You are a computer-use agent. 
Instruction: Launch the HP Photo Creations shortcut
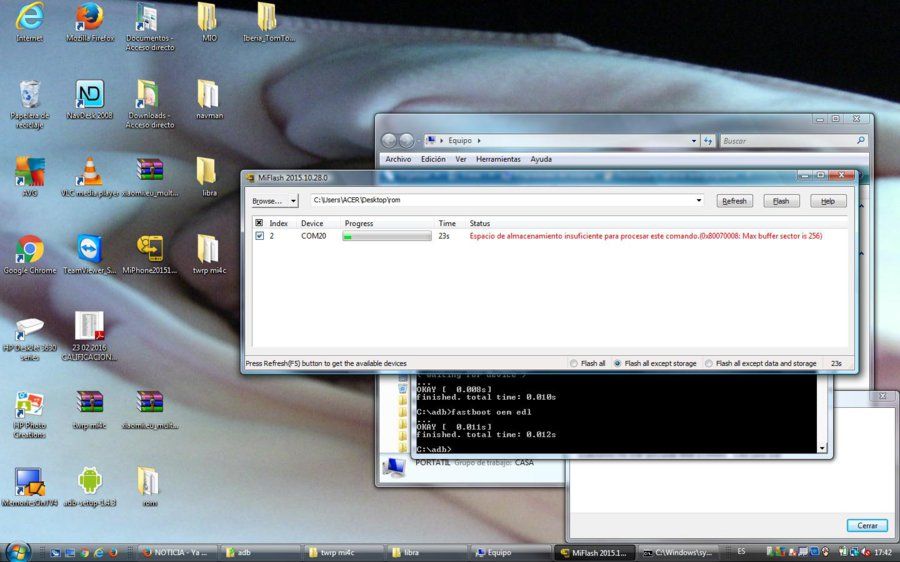pyautogui.click(x=29, y=414)
